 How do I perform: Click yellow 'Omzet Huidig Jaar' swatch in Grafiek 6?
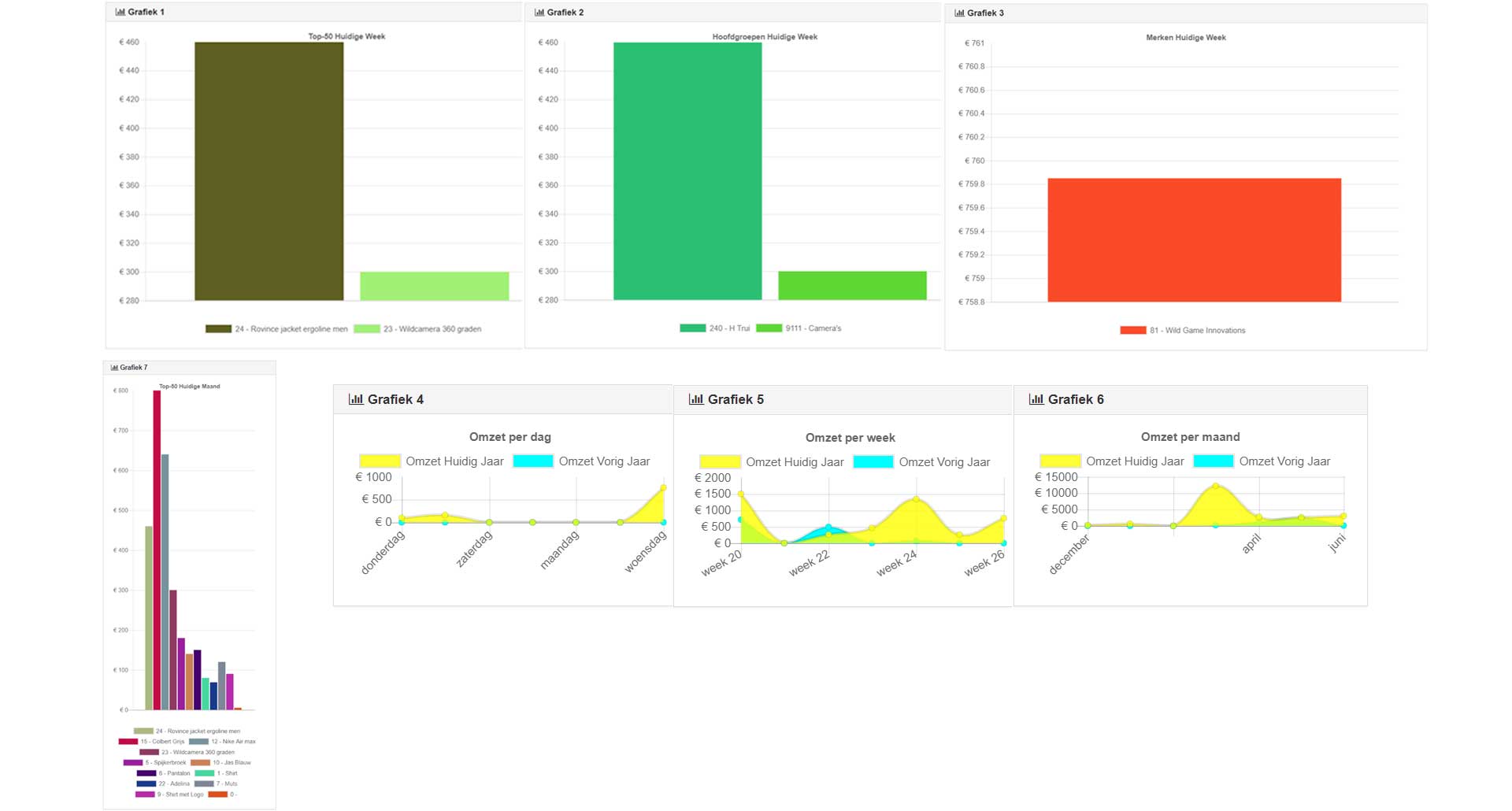(1060, 461)
